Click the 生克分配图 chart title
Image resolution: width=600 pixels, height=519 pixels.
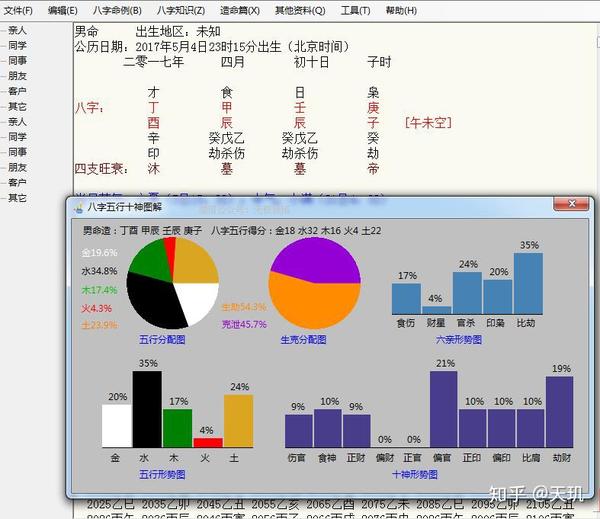[303, 339]
